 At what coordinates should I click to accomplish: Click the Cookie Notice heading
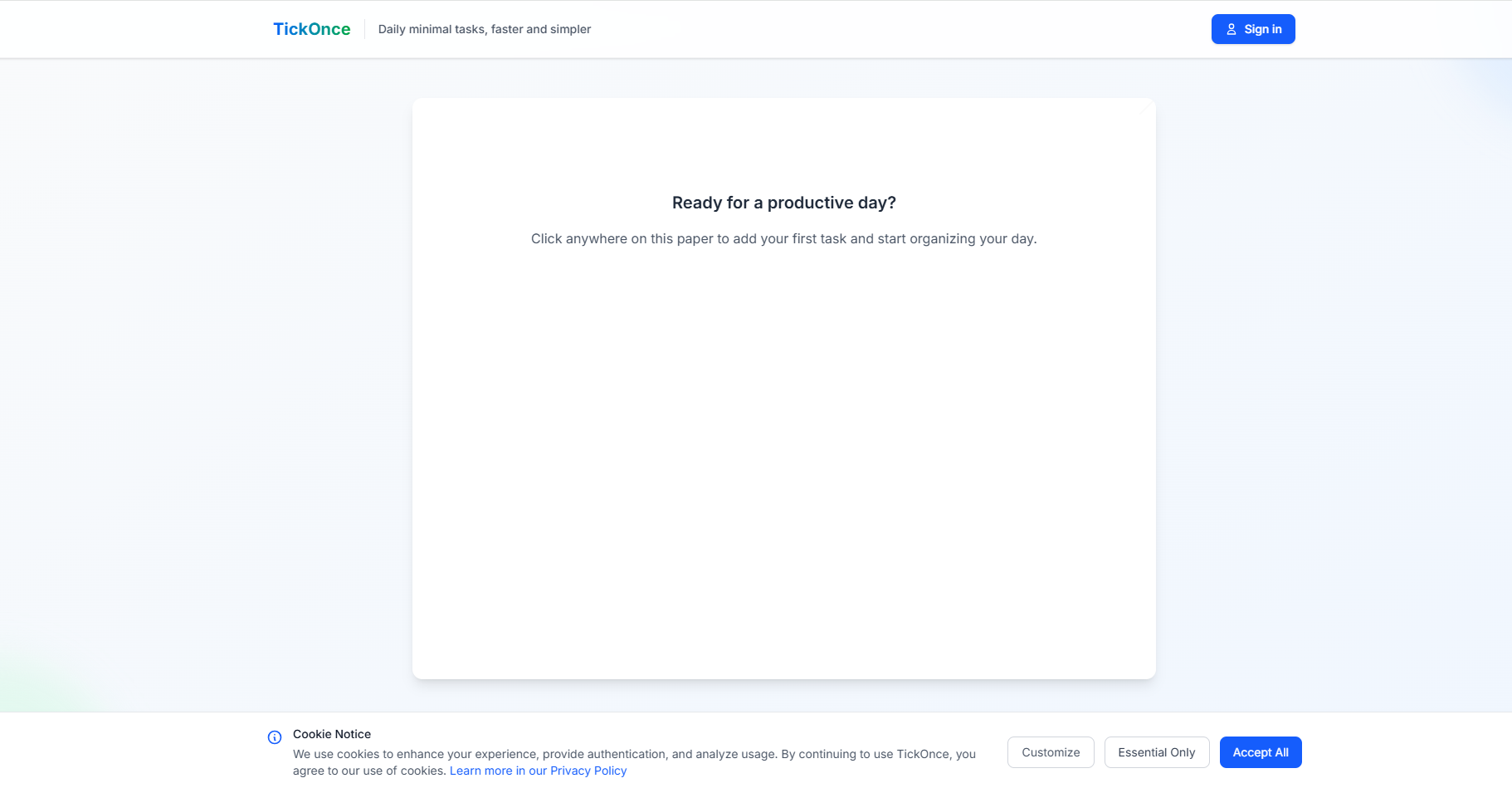(x=331, y=734)
